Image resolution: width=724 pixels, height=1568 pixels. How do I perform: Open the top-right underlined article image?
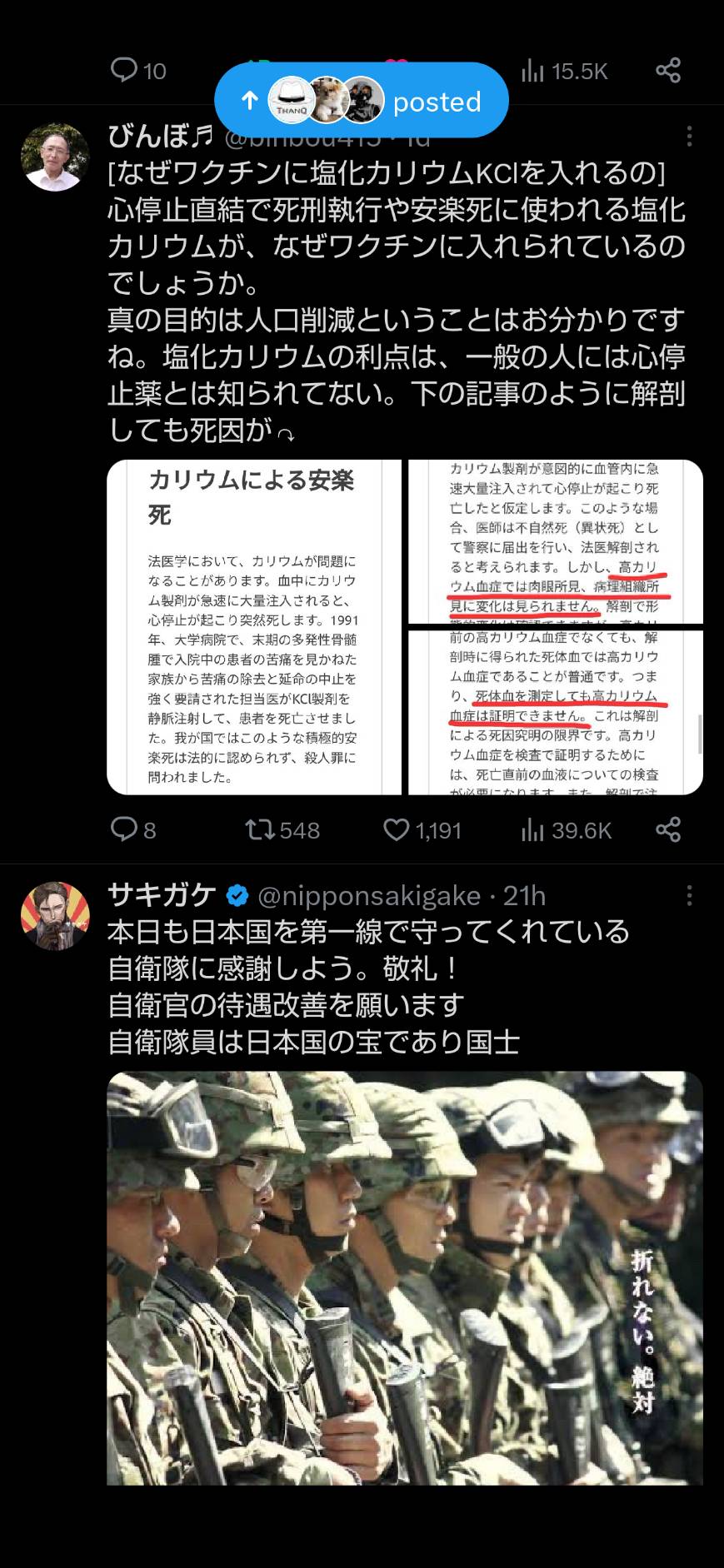pos(556,541)
